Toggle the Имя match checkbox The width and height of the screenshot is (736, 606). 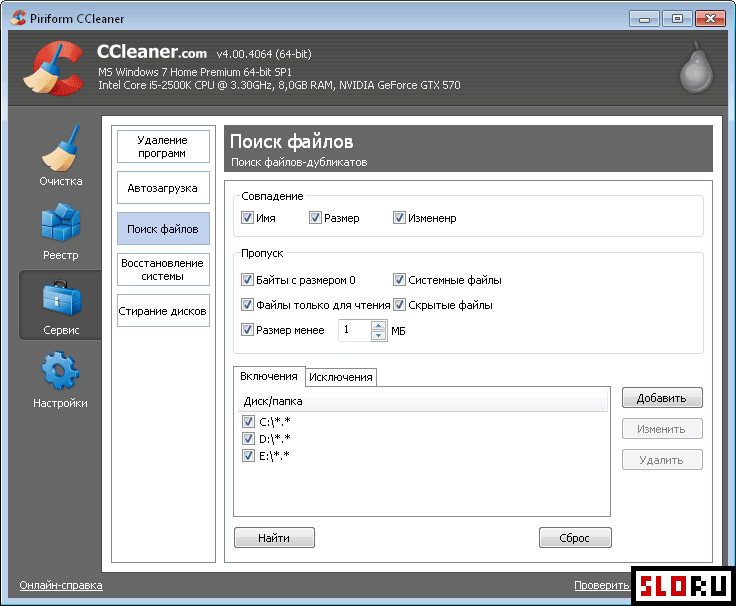click(x=247, y=217)
